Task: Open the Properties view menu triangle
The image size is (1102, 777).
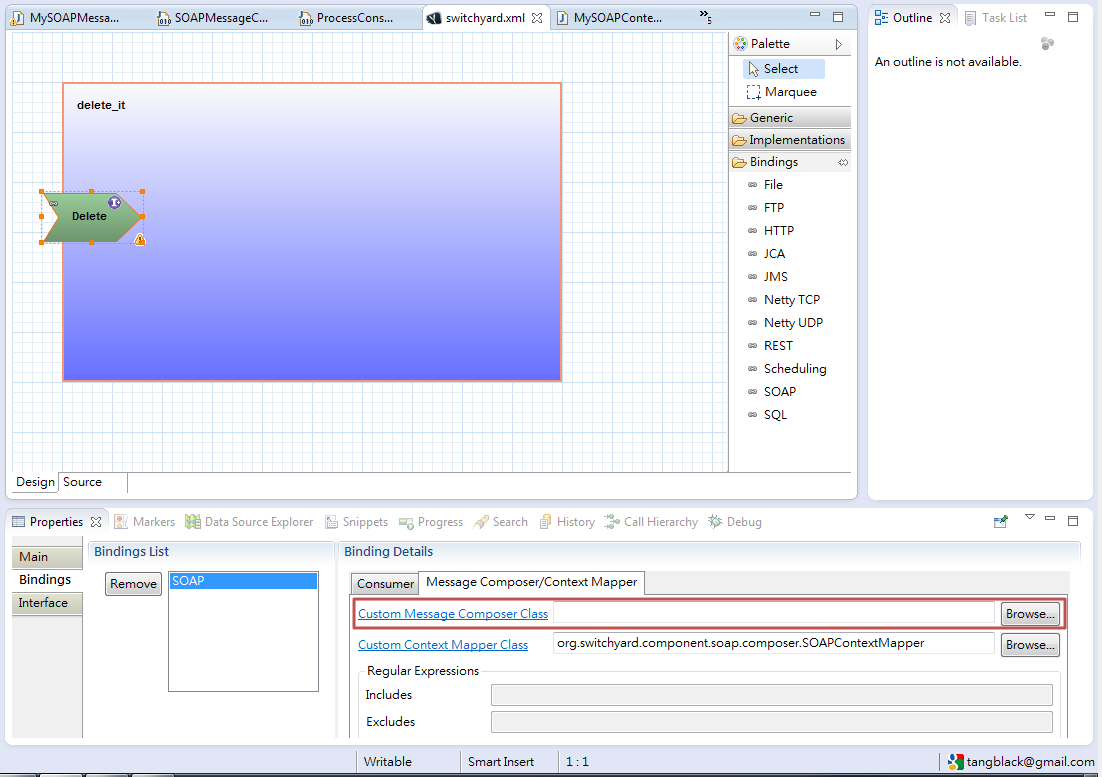Action: tap(1030, 518)
